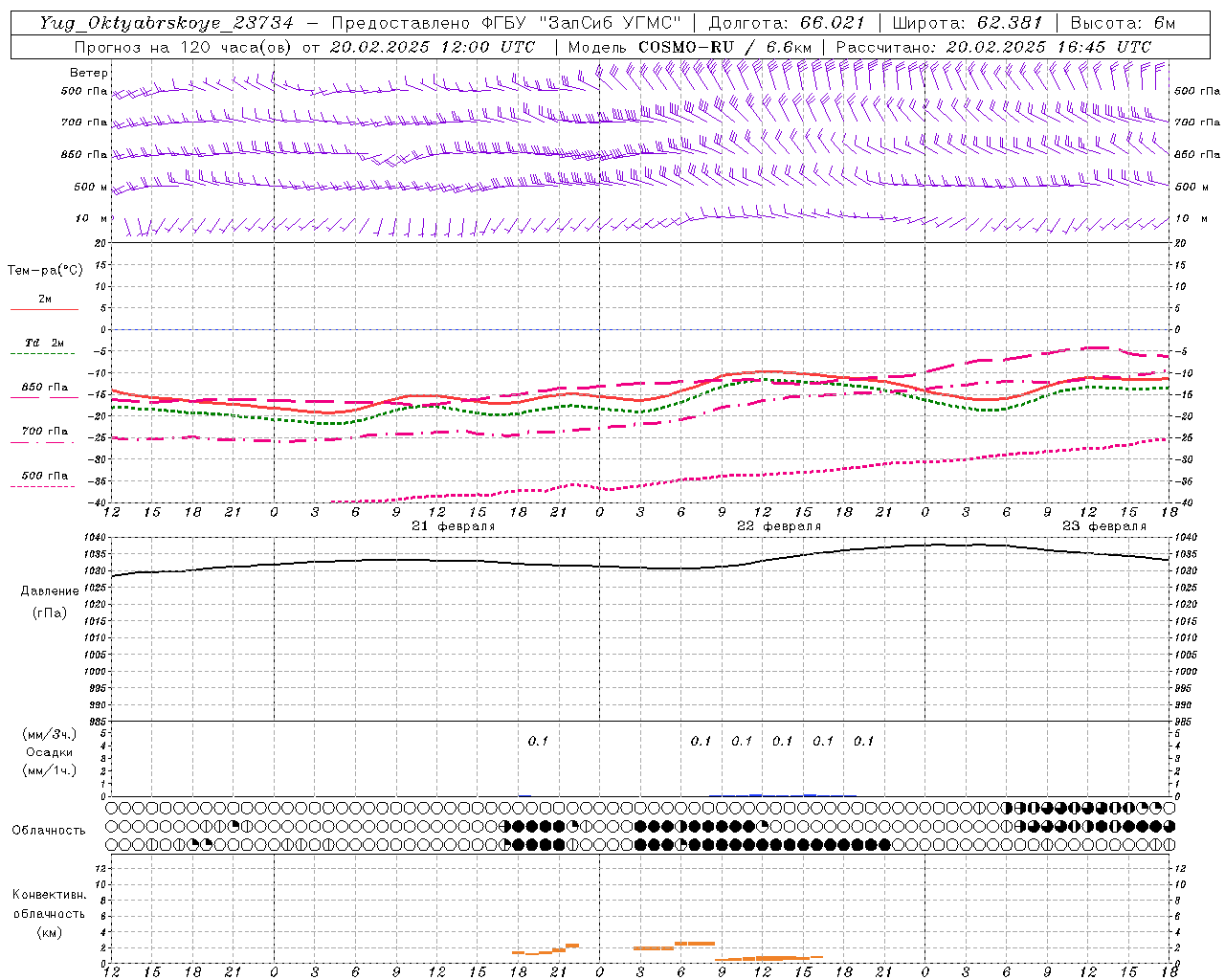Image resolution: width=1225 pixels, height=980 pixels.
Task: Click the Рассчитано: 20.02.2025 16:45 UTC timestamp
Action: point(993,47)
